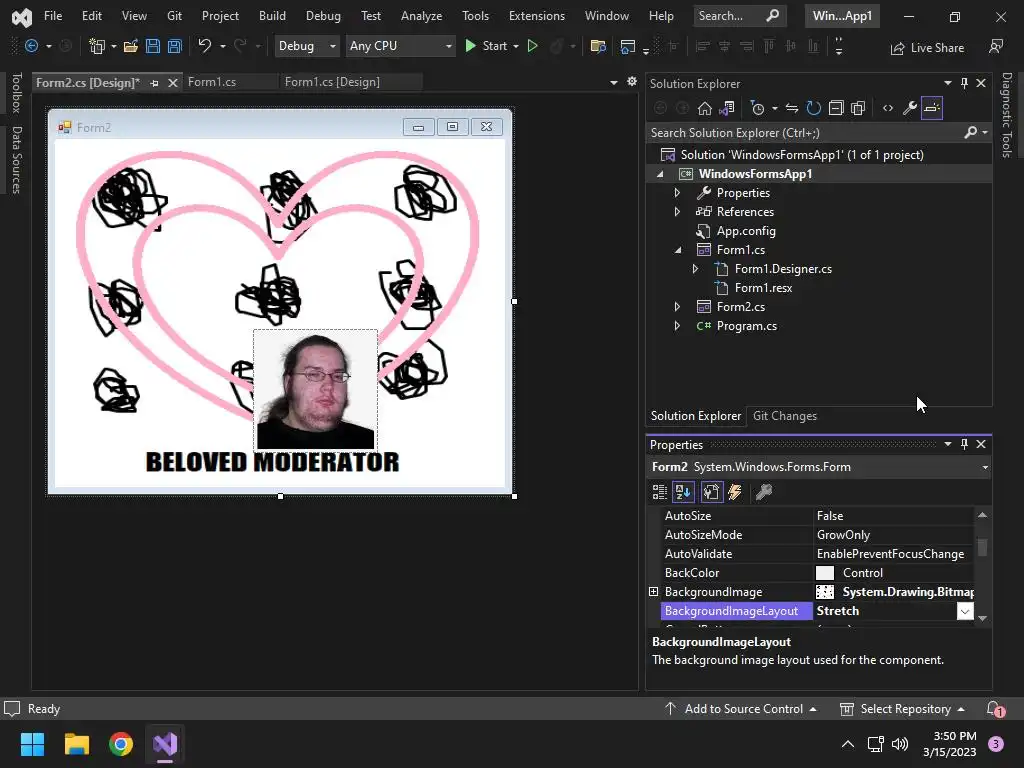Expand the BackgroundImage property
Image resolution: width=1024 pixels, height=768 pixels.
[x=653, y=592]
